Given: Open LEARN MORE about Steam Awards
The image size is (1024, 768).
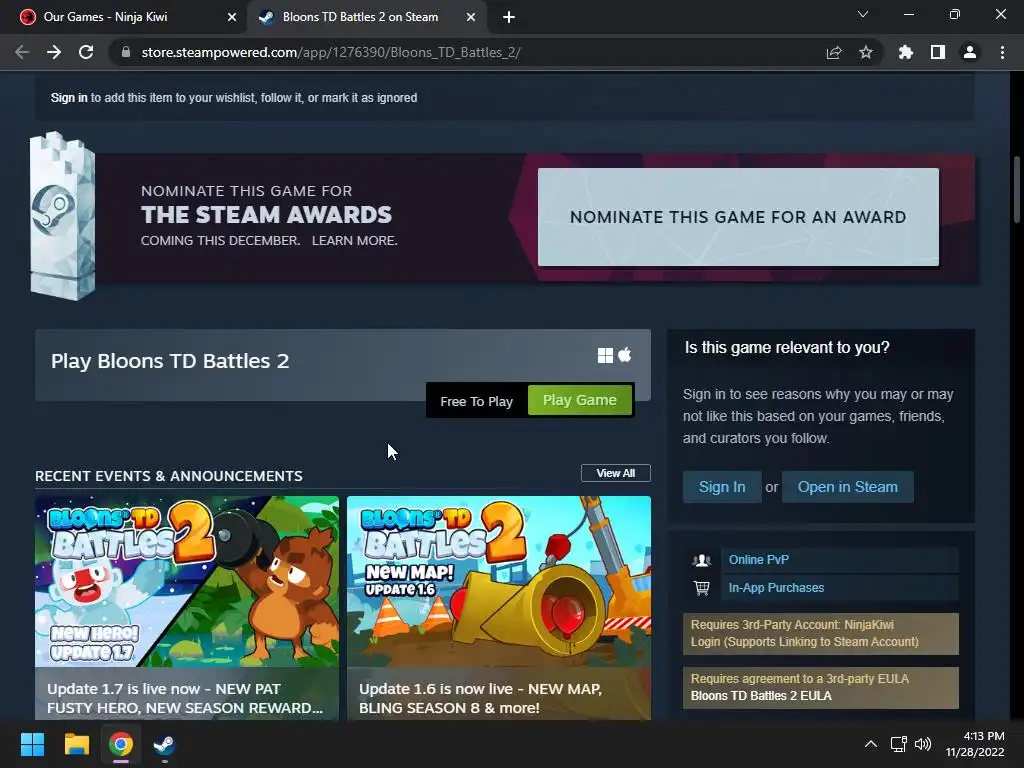Looking at the screenshot, I should (355, 240).
